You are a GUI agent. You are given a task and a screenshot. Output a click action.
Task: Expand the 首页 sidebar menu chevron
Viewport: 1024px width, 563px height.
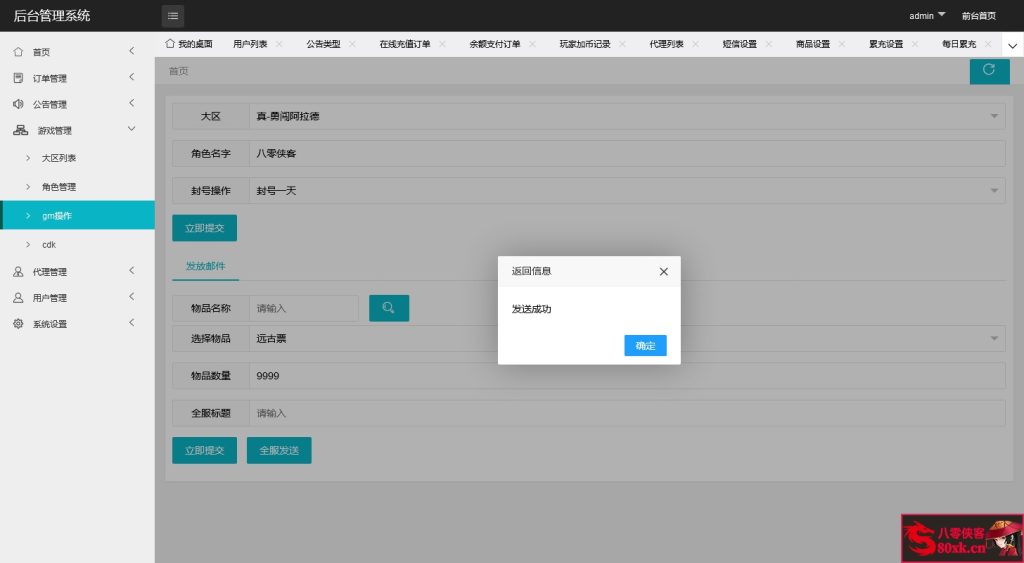point(132,51)
